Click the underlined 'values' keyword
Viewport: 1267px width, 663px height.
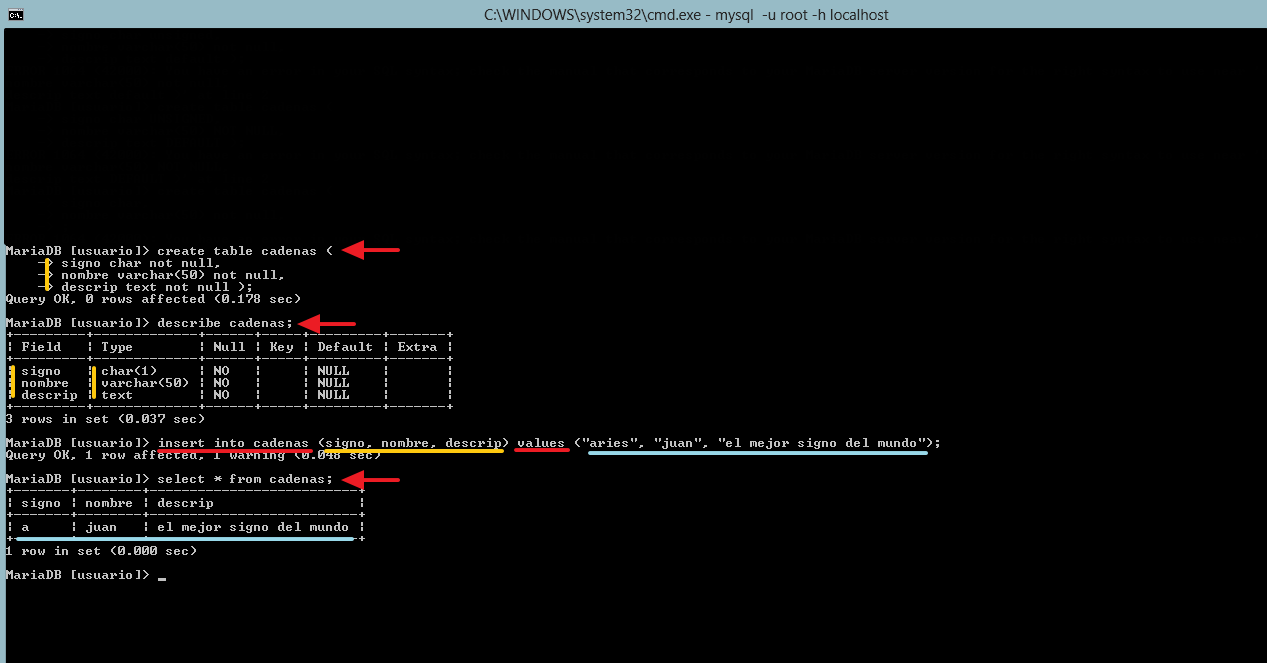coord(541,443)
